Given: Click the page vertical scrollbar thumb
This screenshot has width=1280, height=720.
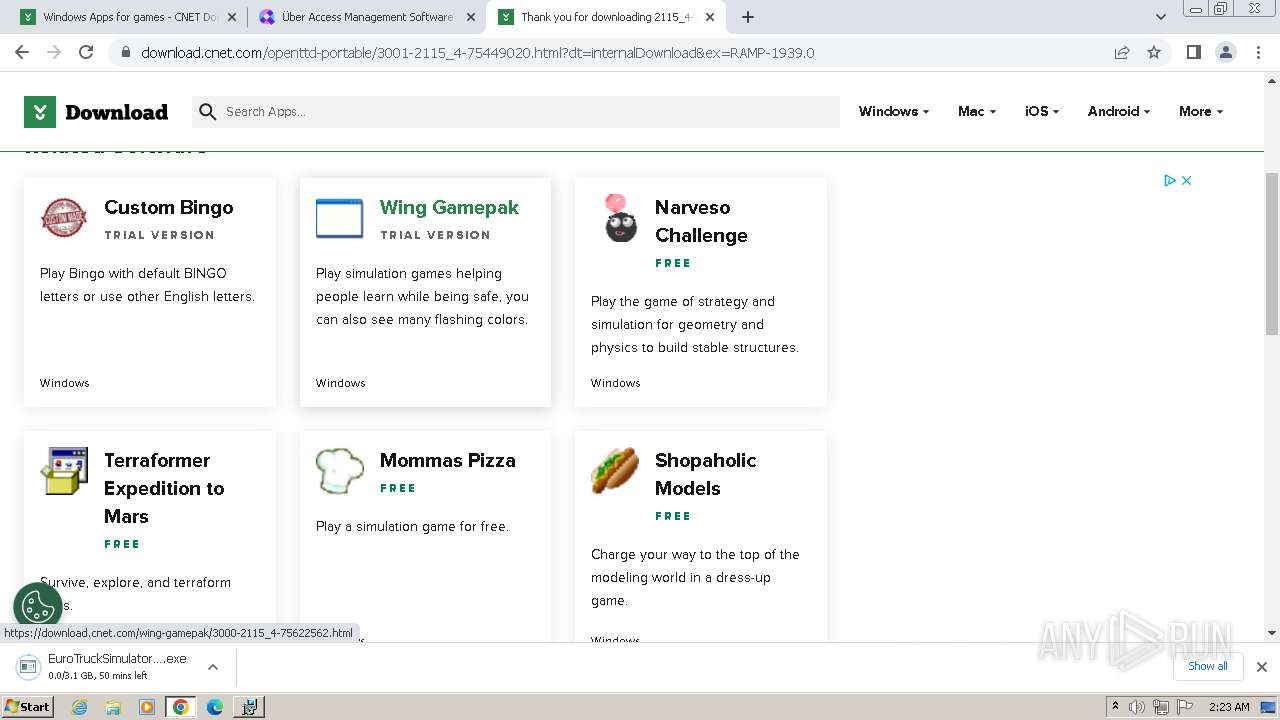Looking at the screenshot, I should (x=1272, y=253).
